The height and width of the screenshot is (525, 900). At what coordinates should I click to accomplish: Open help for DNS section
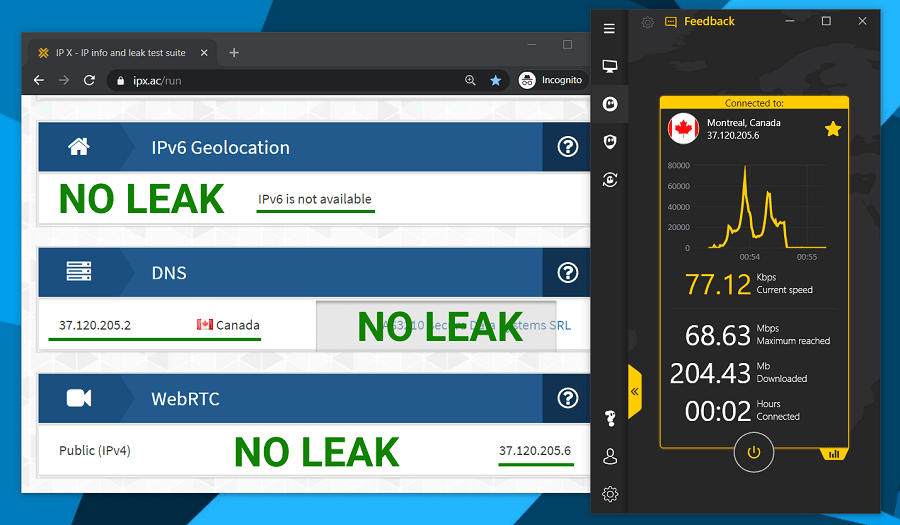(568, 273)
